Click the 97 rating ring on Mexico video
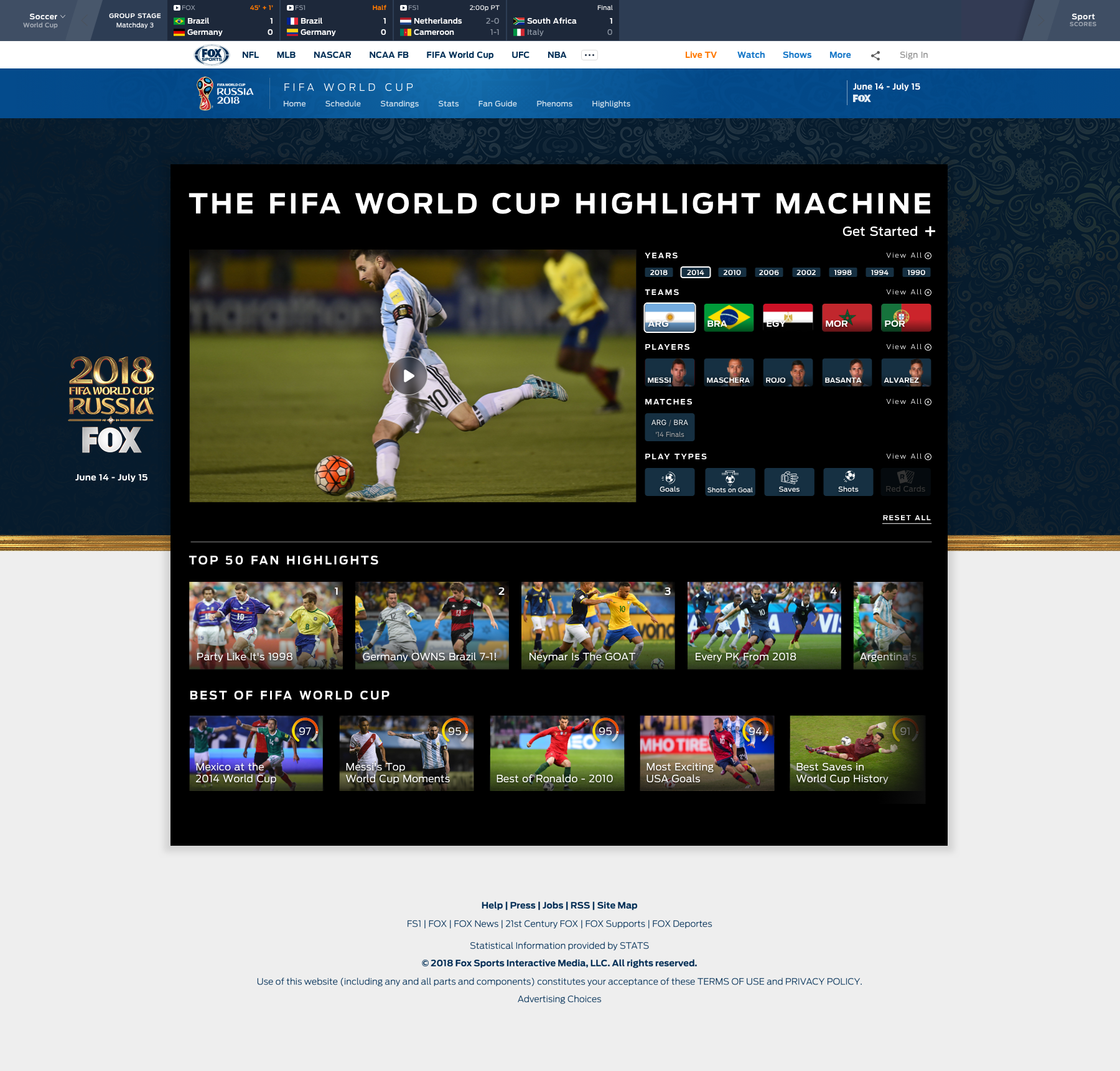 304,732
